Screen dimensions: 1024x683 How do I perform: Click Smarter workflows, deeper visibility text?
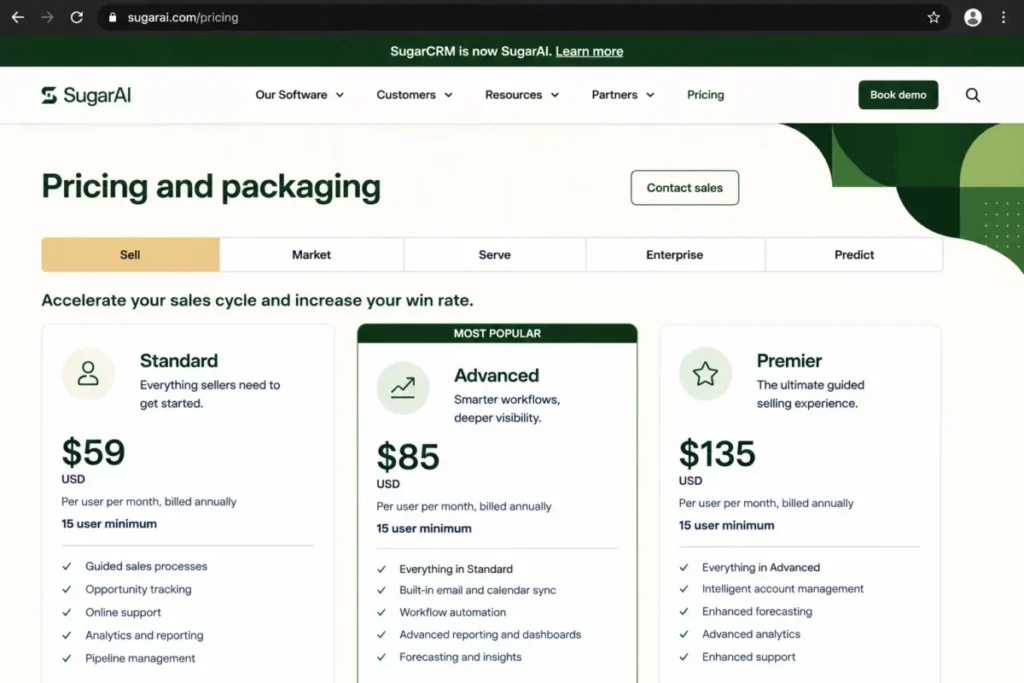[x=507, y=409]
